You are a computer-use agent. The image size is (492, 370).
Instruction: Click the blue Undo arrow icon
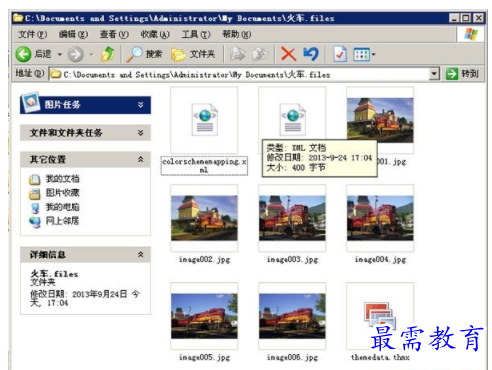311,54
